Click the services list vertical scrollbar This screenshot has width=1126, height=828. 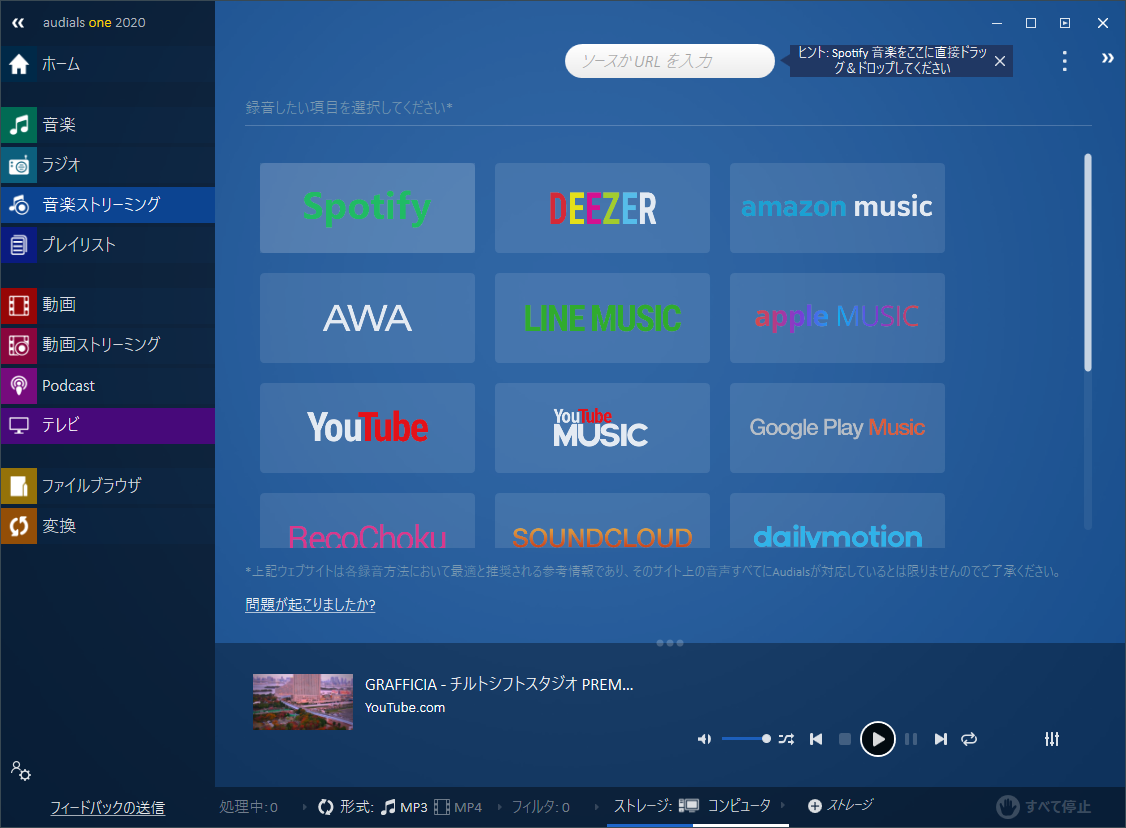pos(1088,263)
